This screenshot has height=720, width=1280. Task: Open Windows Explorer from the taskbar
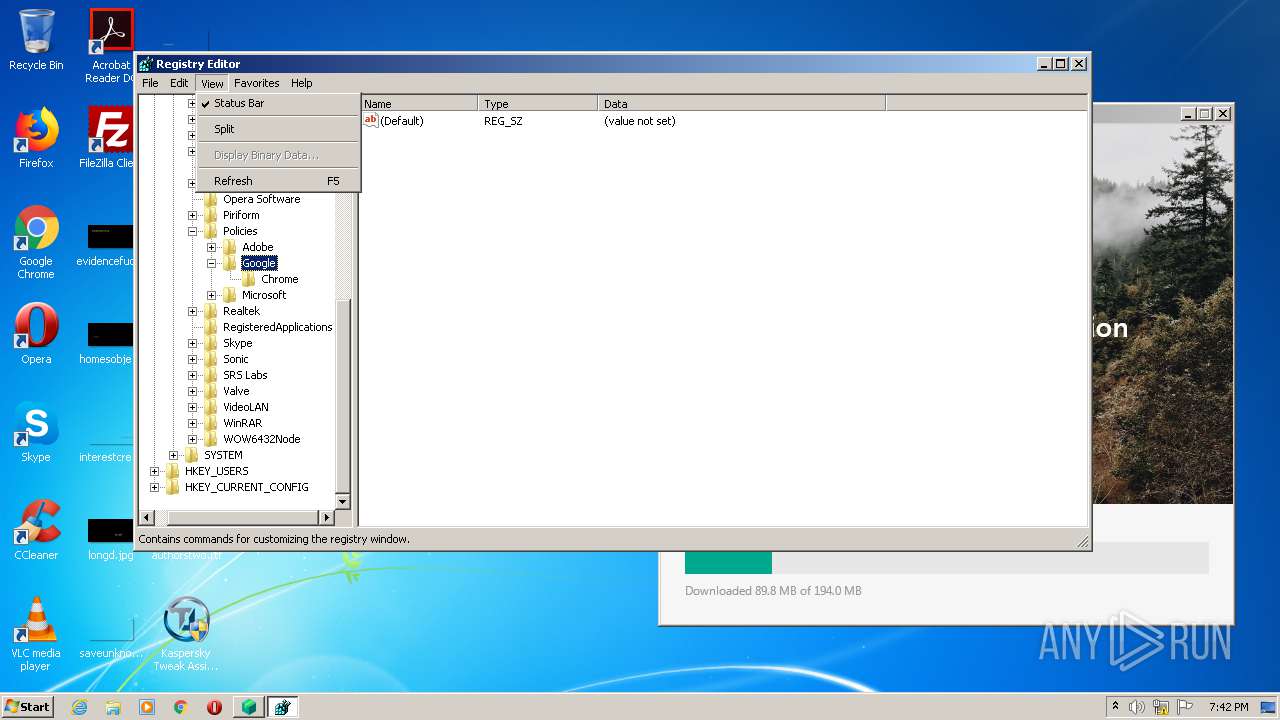[113, 707]
